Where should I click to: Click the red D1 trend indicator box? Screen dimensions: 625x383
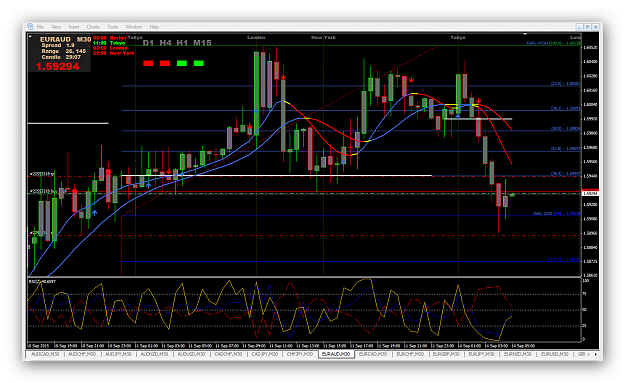point(148,63)
